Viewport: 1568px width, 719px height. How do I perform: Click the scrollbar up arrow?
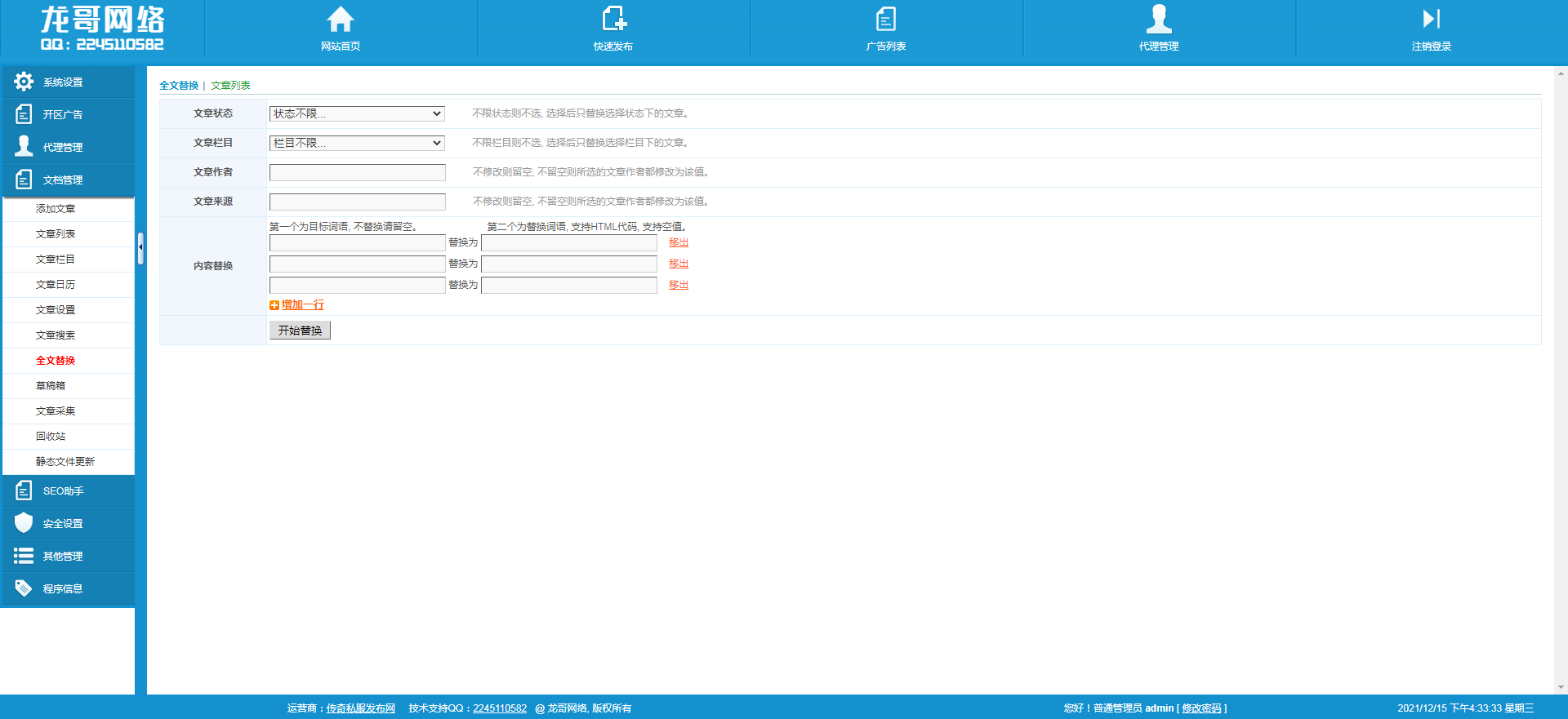[x=1561, y=73]
